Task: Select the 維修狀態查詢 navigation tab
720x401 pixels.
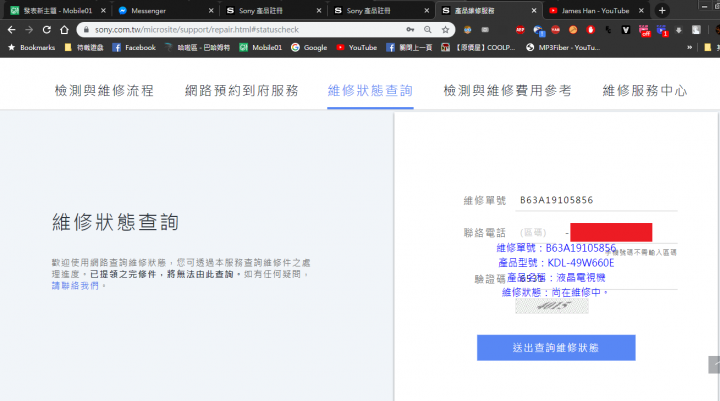Action: click(x=370, y=90)
